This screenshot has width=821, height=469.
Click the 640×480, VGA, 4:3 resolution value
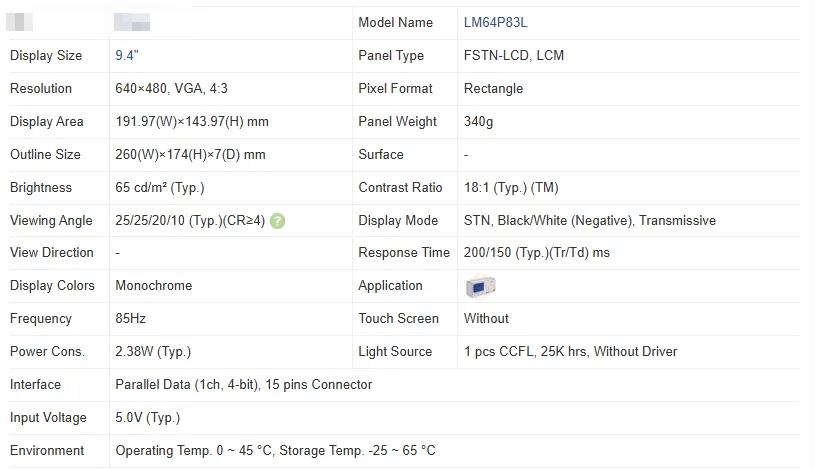coord(171,88)
